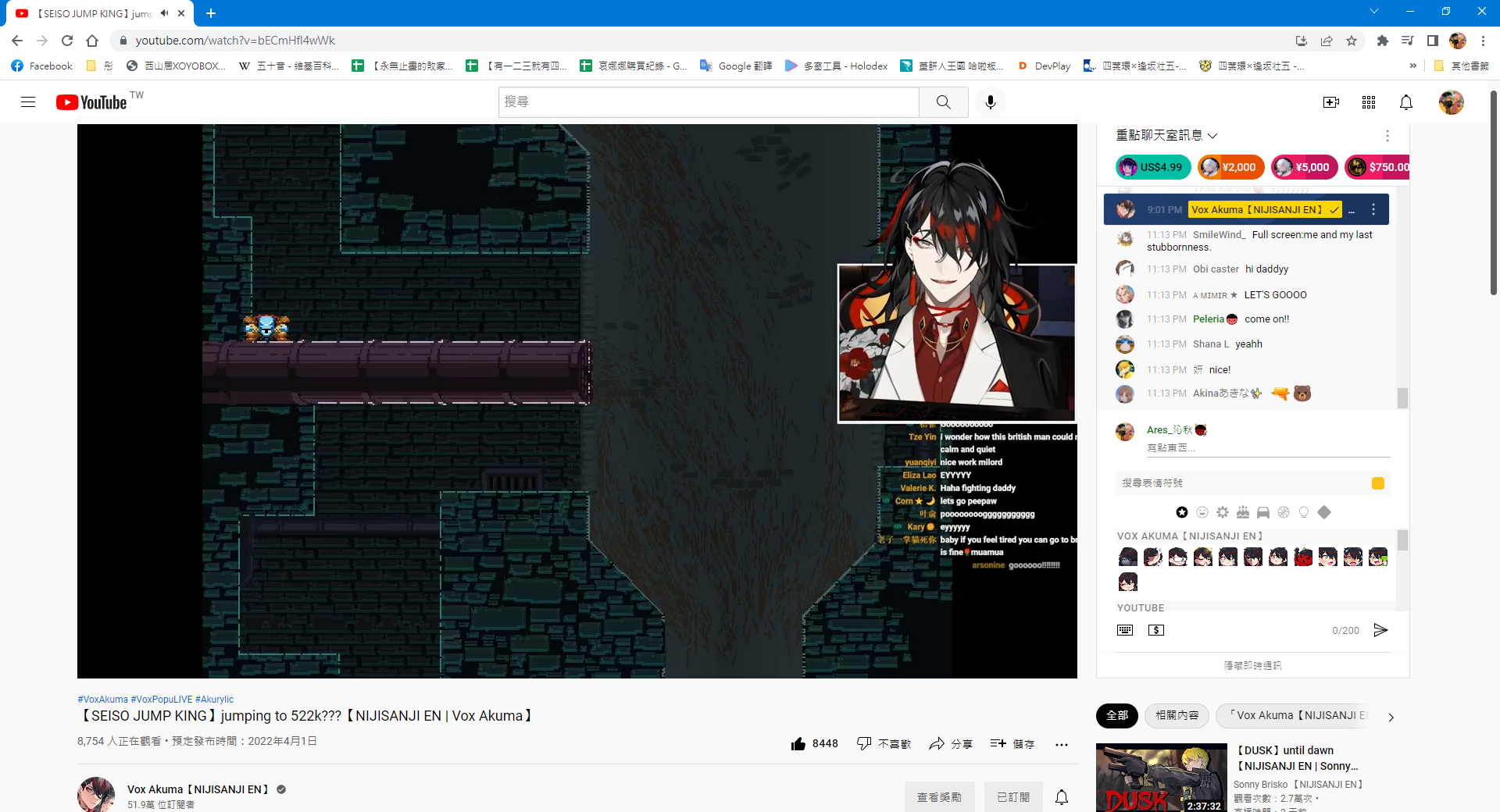1500x812 pixels.
Task: Share the video via the arrow icon
Action: (x=951, y=744)
